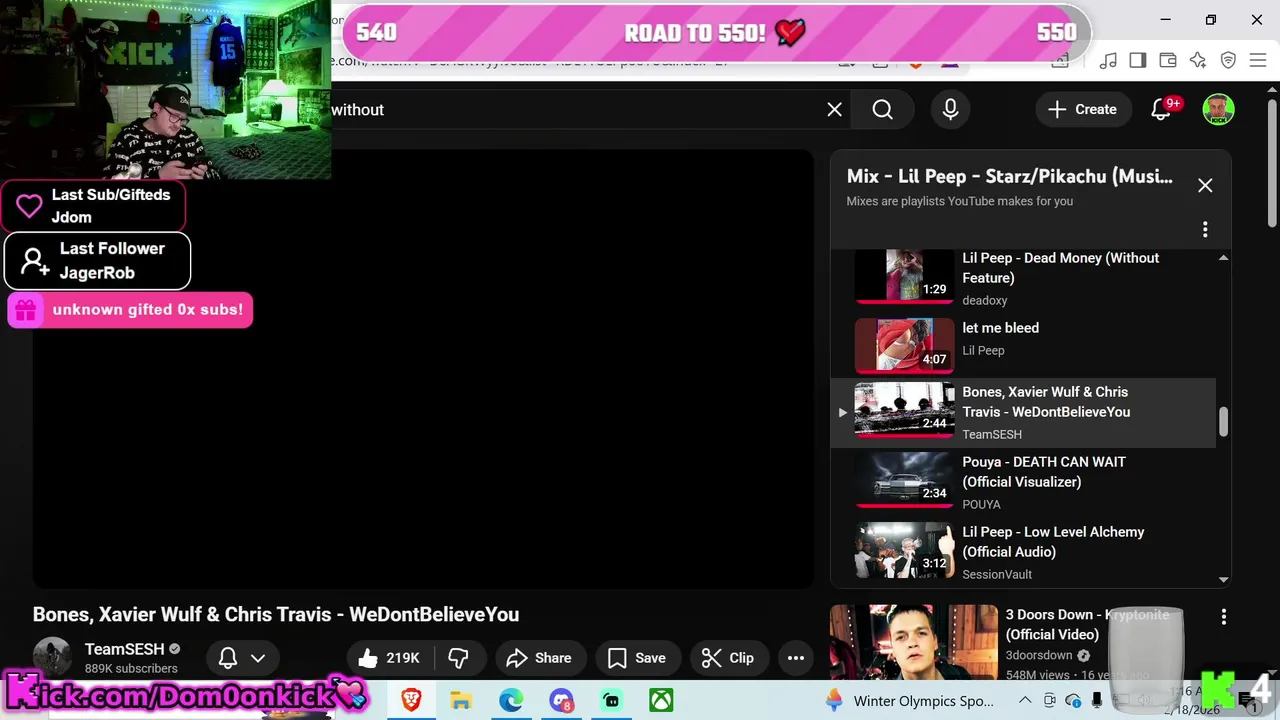Close the Mix playlist panel
This screenshot has height=720, width=1280.
click(x=1205, y=185)
